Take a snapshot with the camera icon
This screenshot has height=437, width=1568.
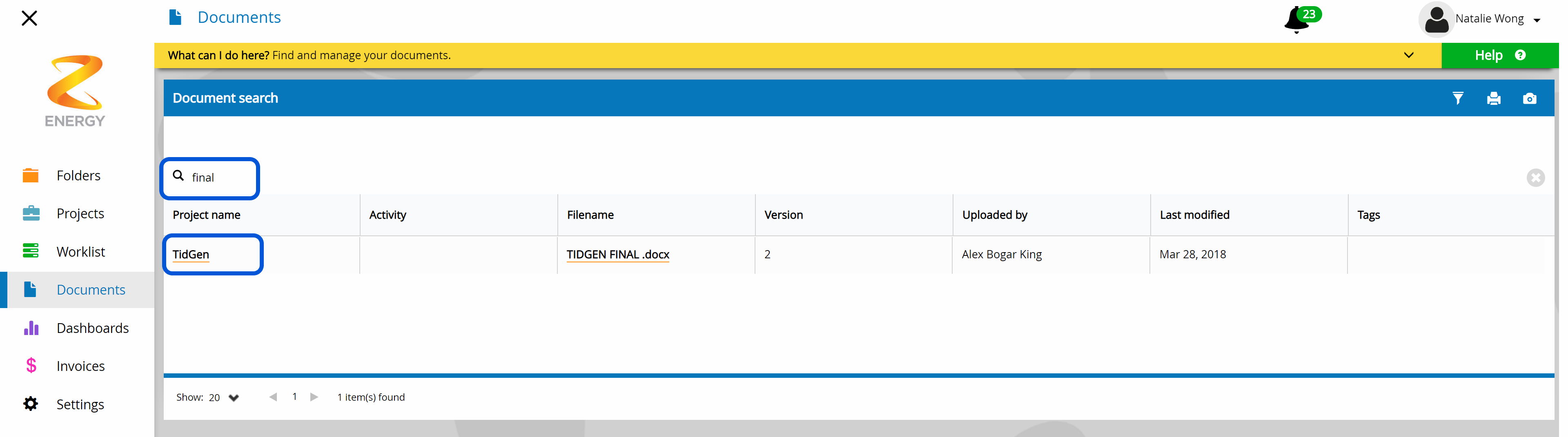(x=1530, y=98)
